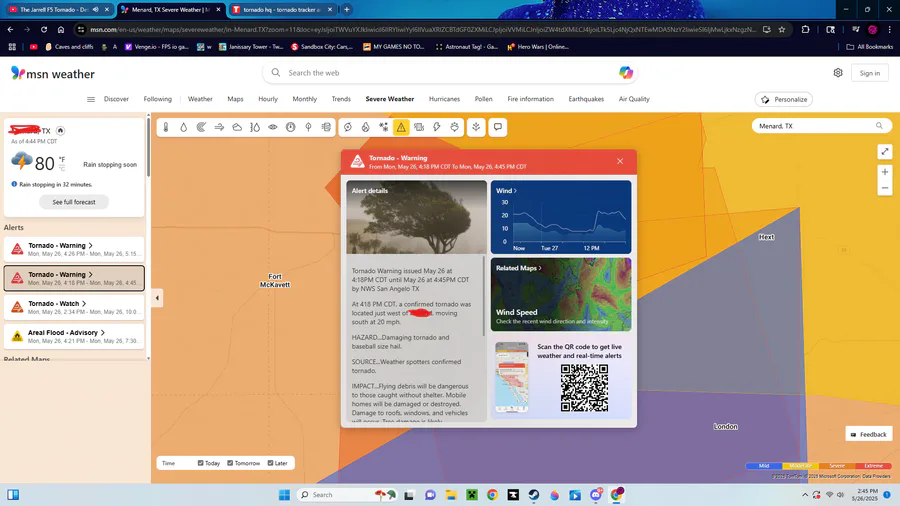Image resolution: width=900 pixels, height=506 pixels.
Task: Click the Feedback button
Action: tap(868, 434)
